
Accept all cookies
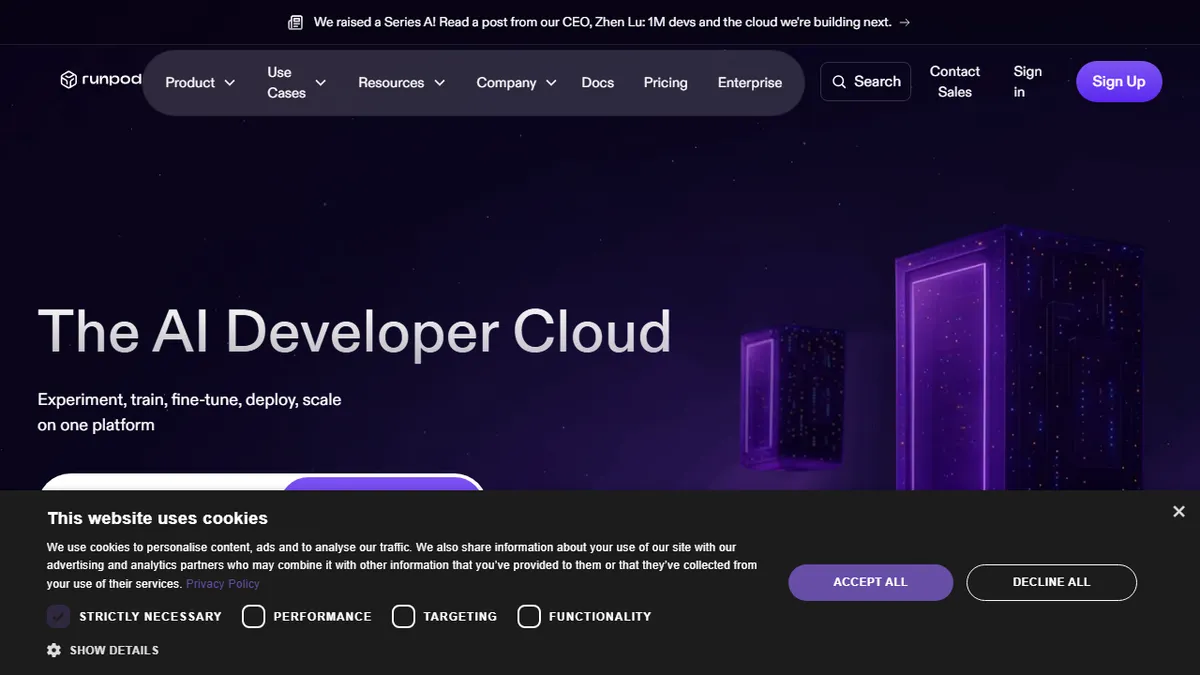click(x=870, y=582)
